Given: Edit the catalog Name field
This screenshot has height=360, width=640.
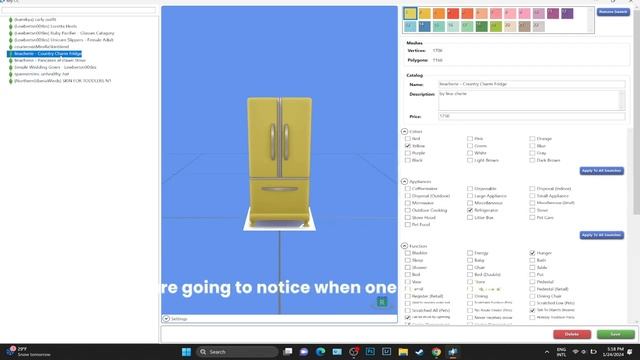Looking at the screenshot, I should 531,84.
